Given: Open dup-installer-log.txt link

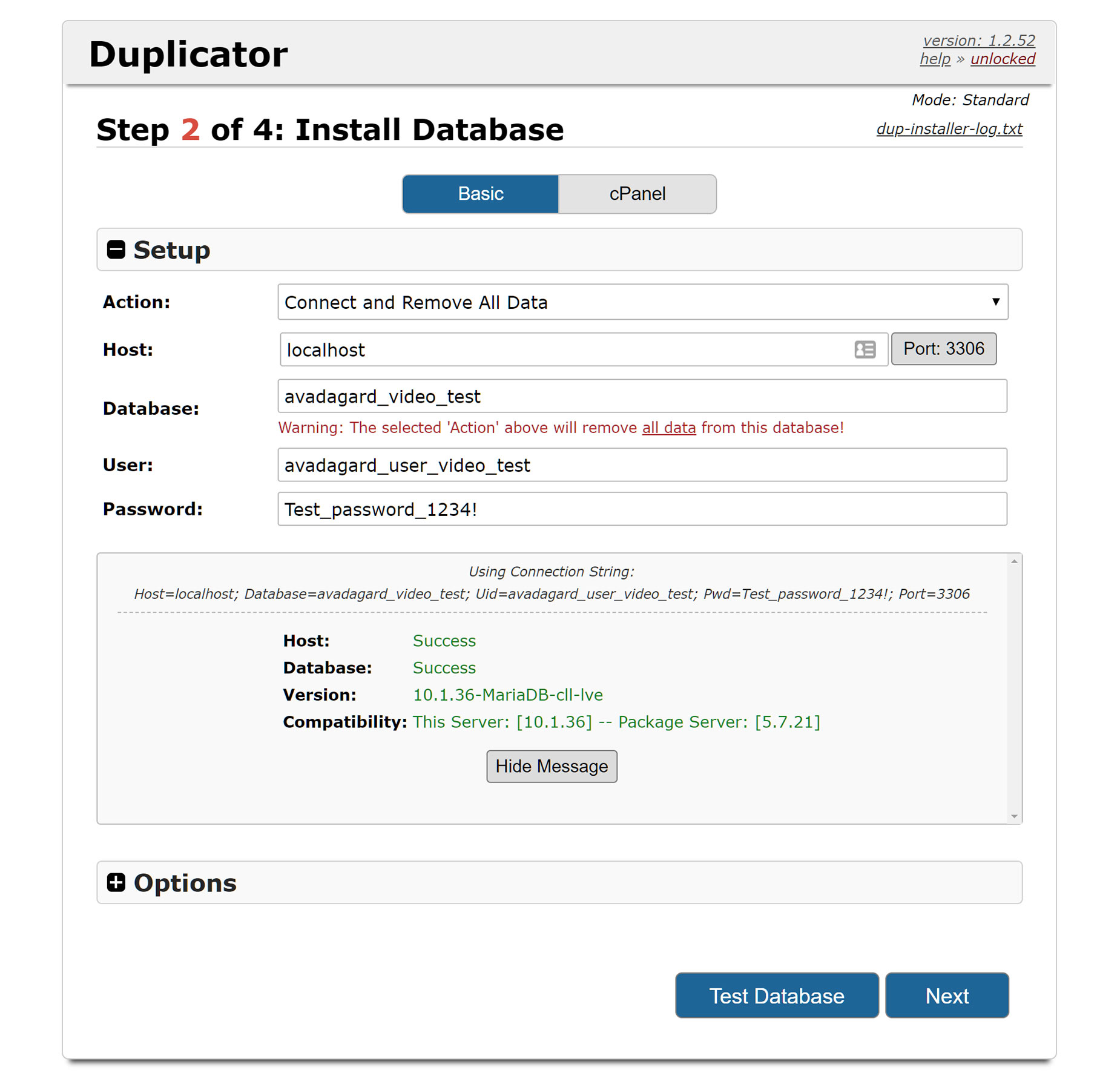Looking at the screenshot, I should [x=949, y=129].
